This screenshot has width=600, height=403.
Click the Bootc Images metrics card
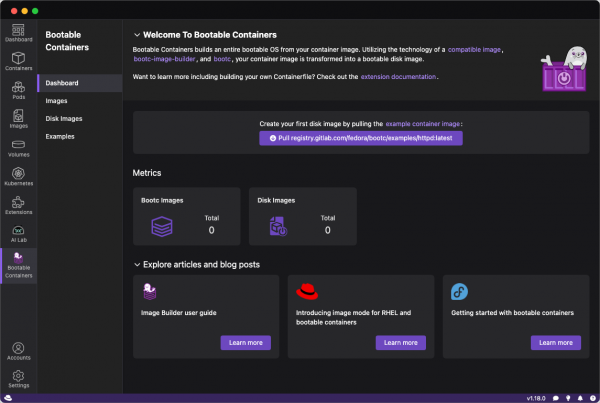pyautogui.click(x=187, y=216)
